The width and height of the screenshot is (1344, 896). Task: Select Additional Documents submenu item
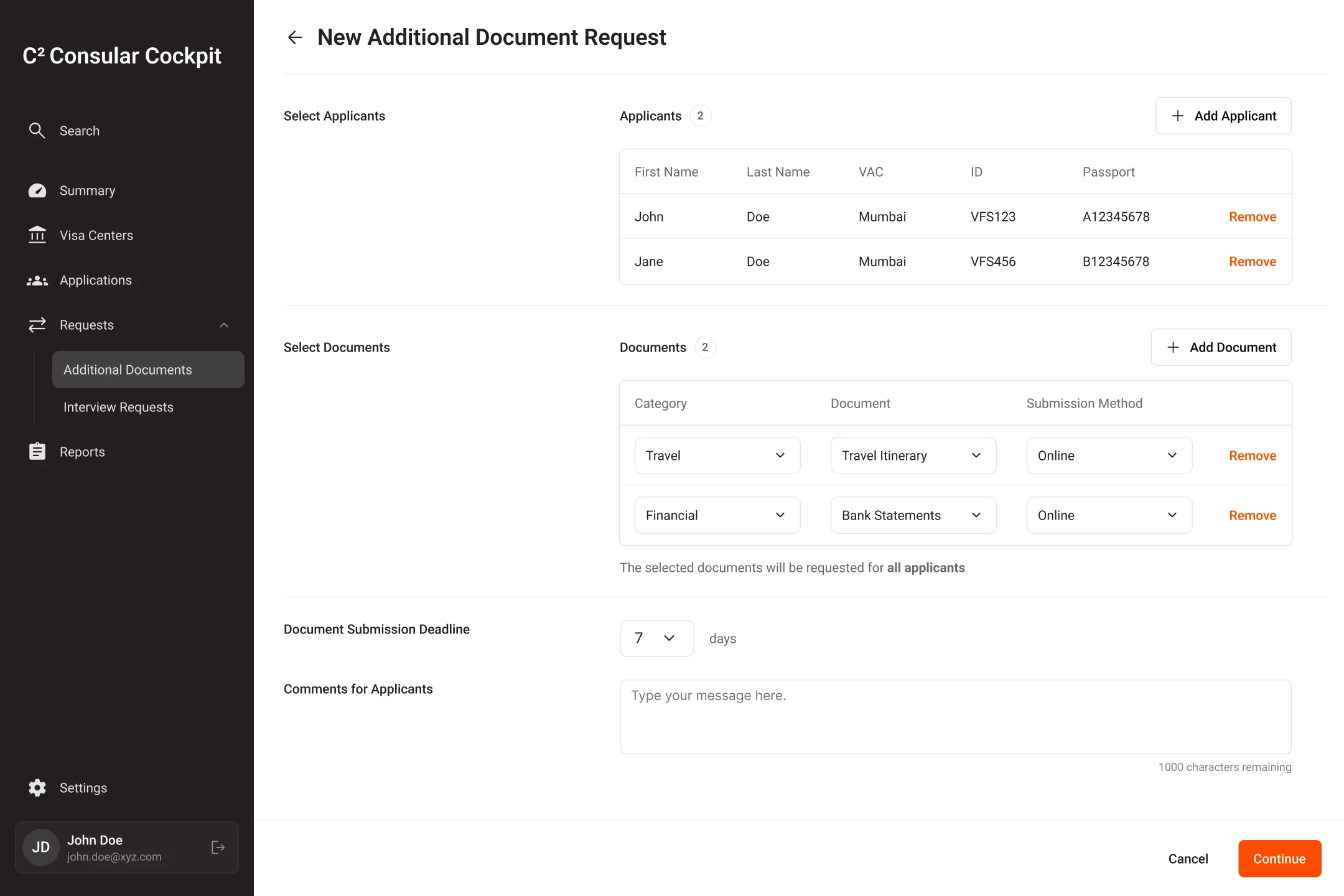(148, 370)
